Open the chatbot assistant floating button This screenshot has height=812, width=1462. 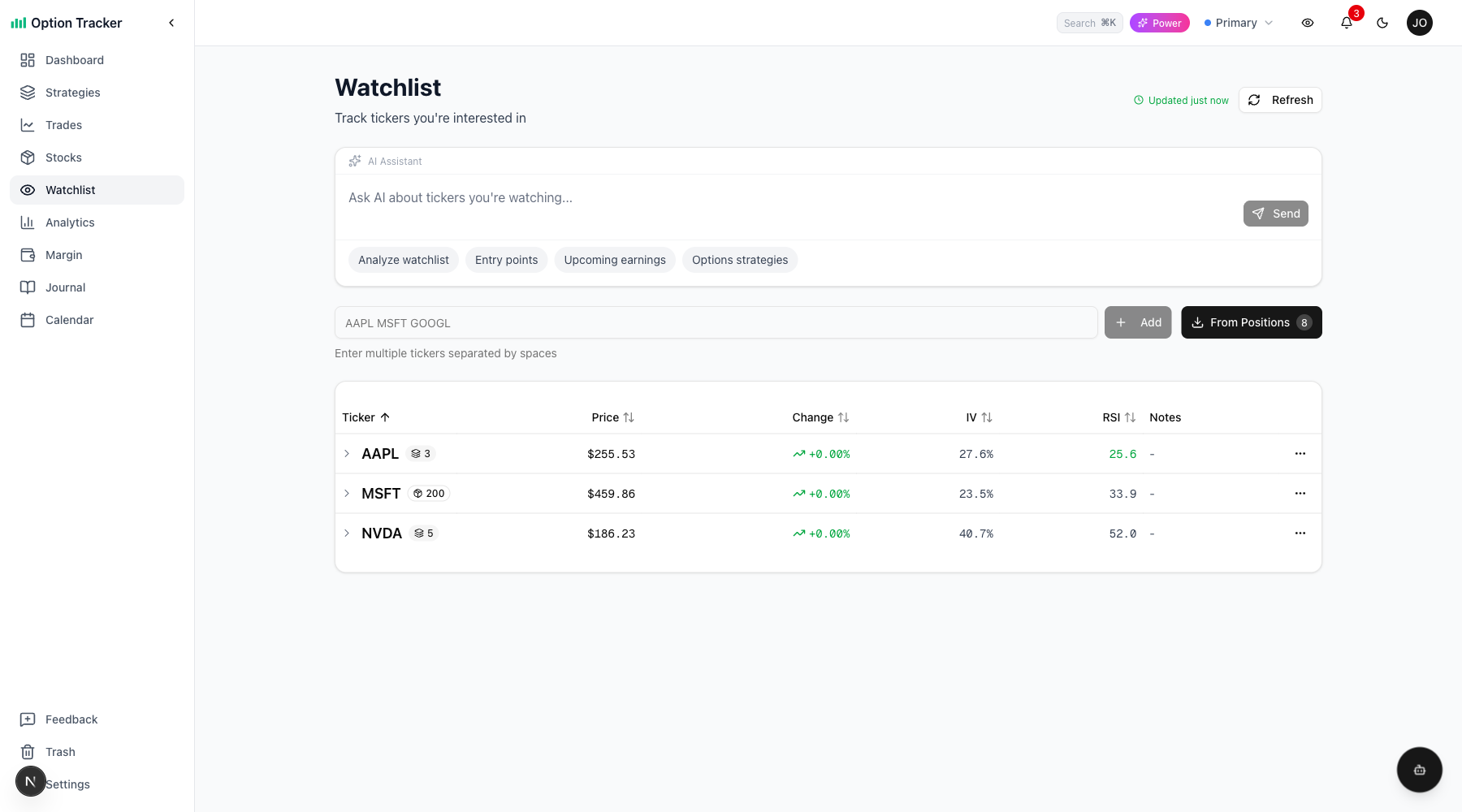[1419, 770]
